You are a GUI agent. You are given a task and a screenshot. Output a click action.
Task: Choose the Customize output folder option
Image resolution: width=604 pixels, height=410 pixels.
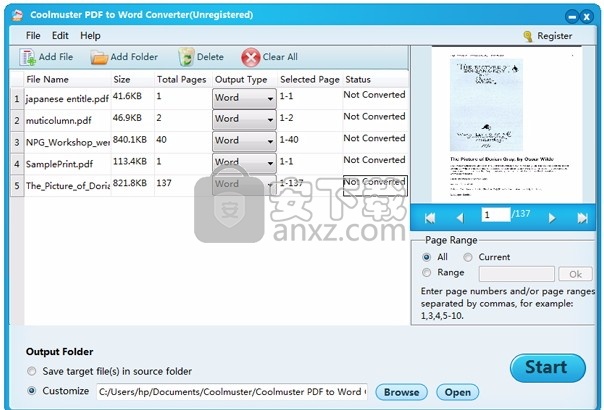[x=32, y=391]
